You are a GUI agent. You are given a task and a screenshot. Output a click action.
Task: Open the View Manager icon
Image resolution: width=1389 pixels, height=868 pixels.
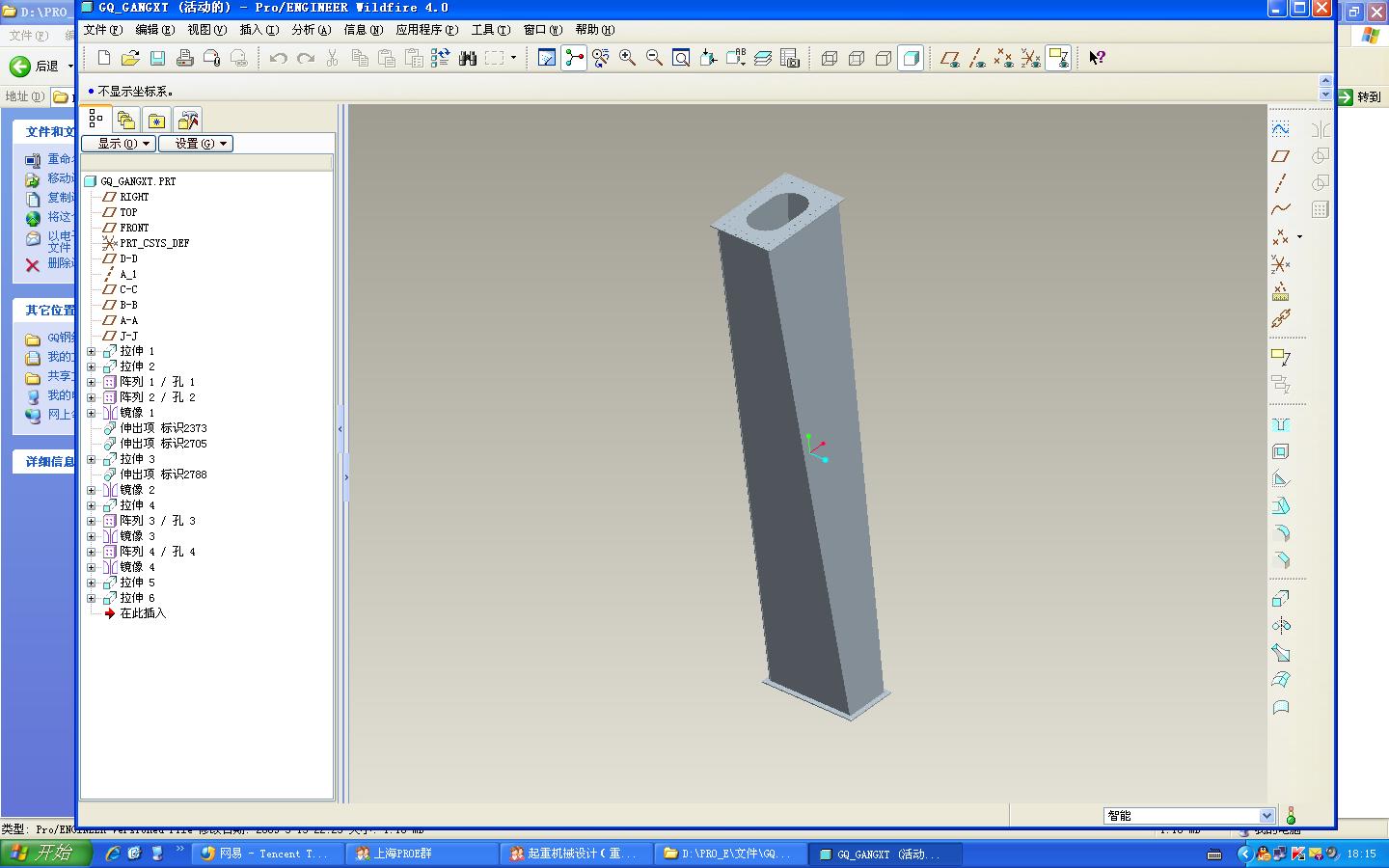click(790, 58)
